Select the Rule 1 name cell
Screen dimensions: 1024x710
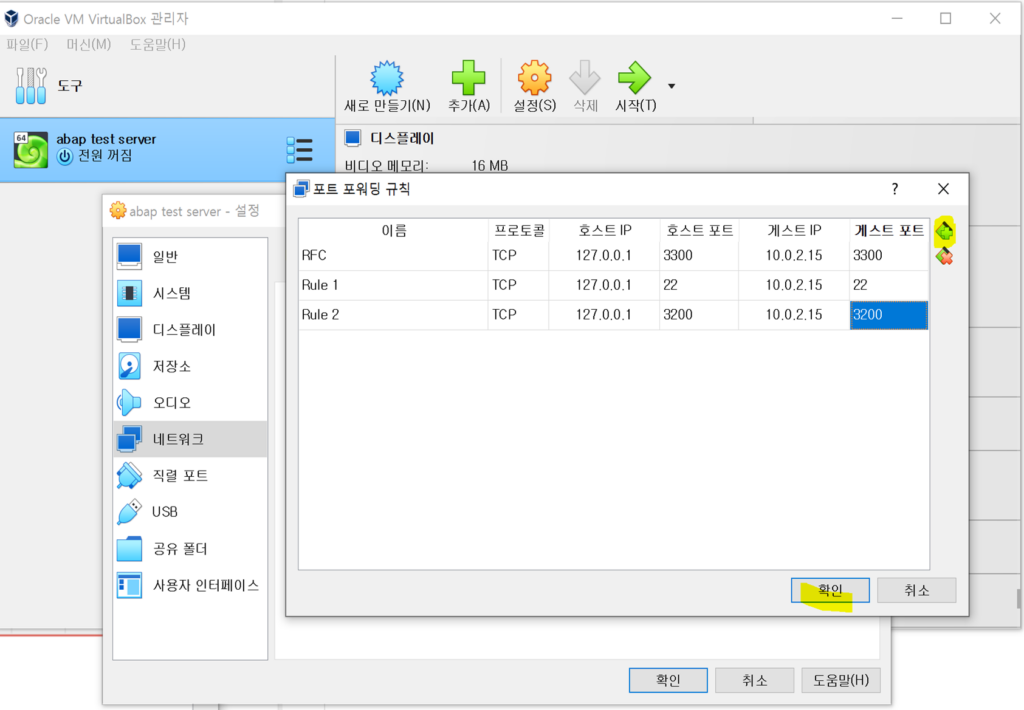394,285
